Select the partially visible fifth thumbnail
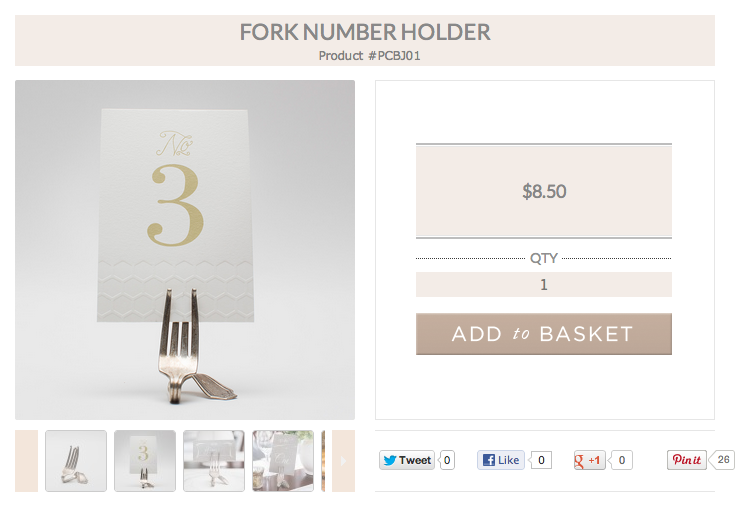This screenshot has height=507, width=750. (323, 461)
